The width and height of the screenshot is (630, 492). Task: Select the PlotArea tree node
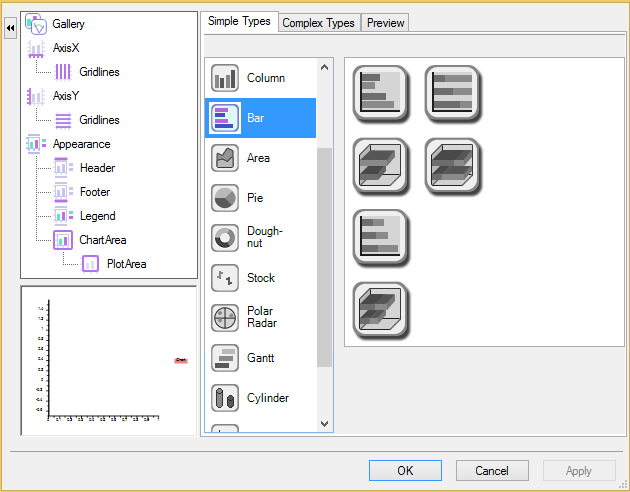point(126,264)
